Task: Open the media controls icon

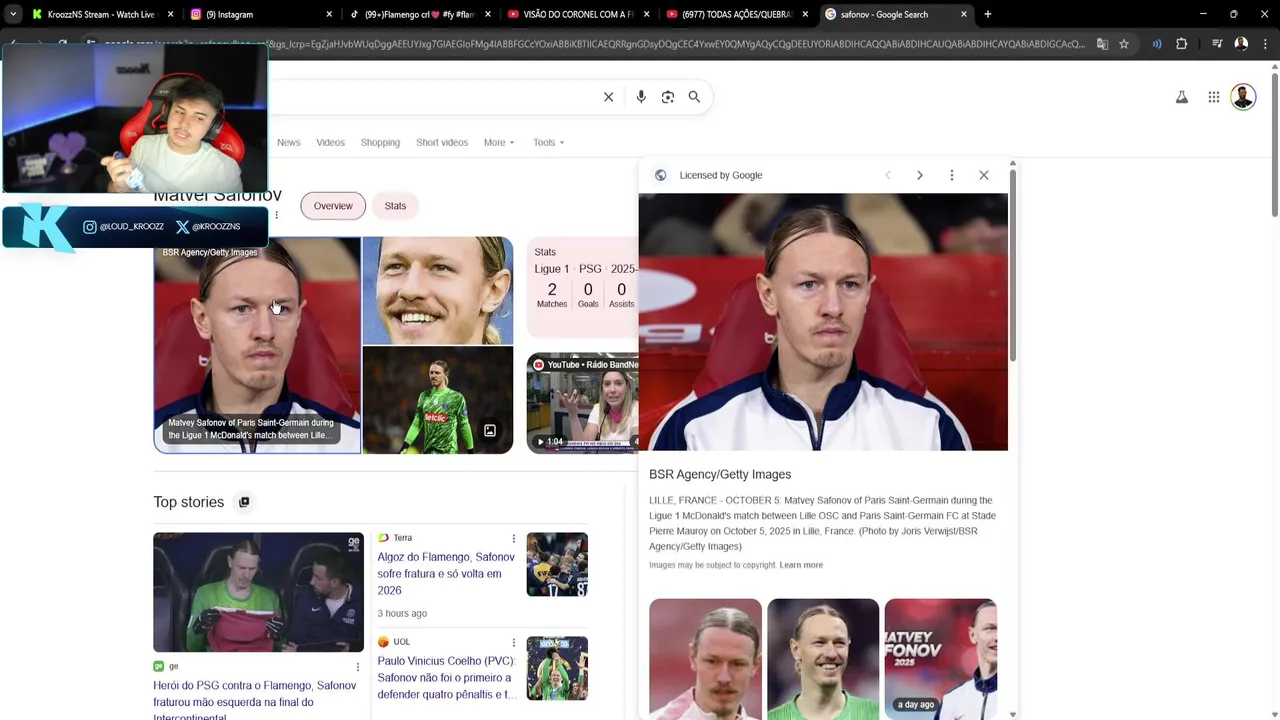Action: (x=1217, y=44)
